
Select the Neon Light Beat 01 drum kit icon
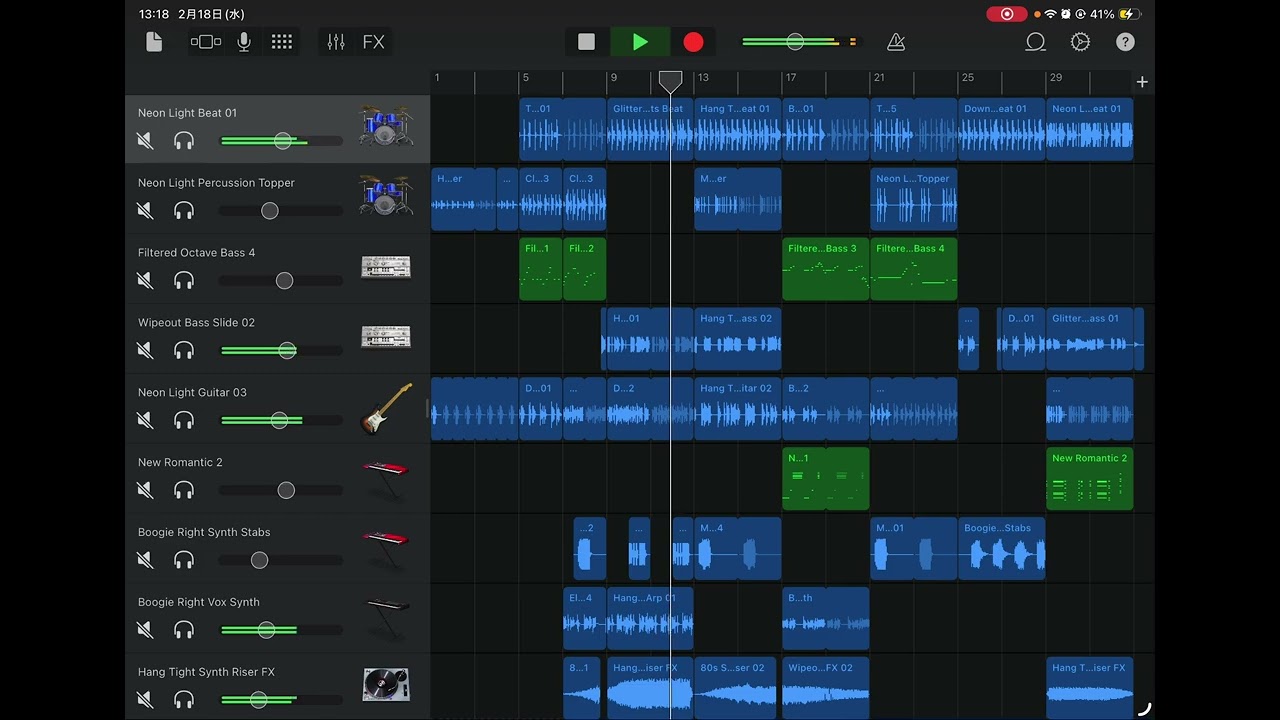[386, 126]
